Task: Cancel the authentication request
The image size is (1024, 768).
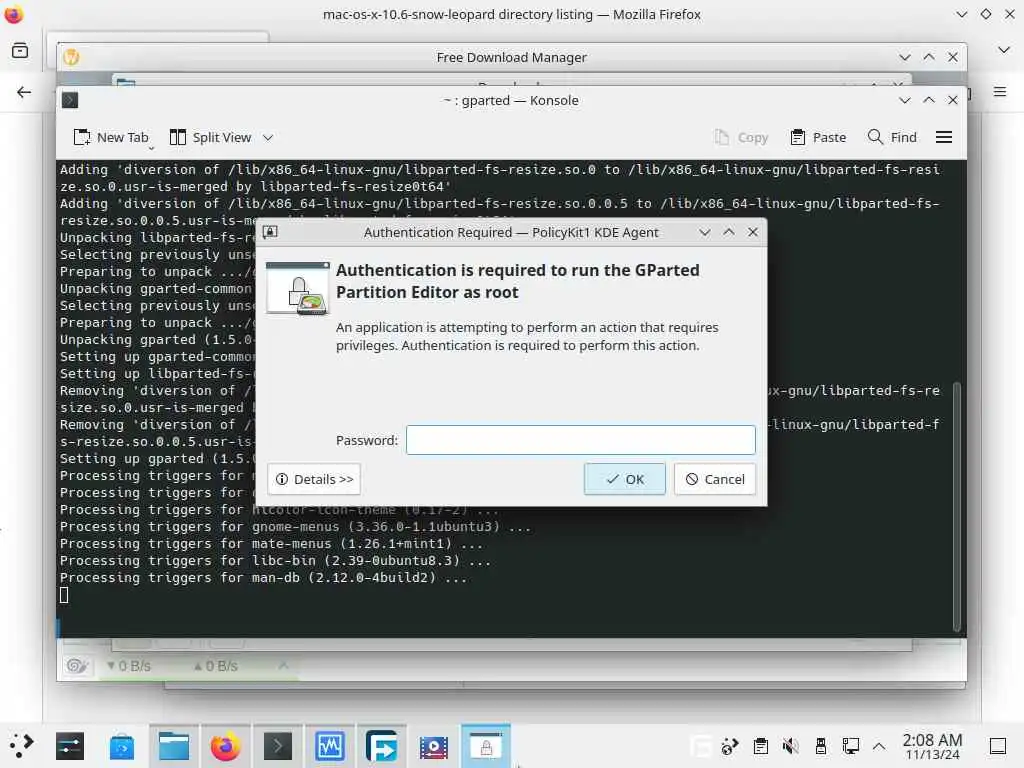Action: (x=714, y=479)
